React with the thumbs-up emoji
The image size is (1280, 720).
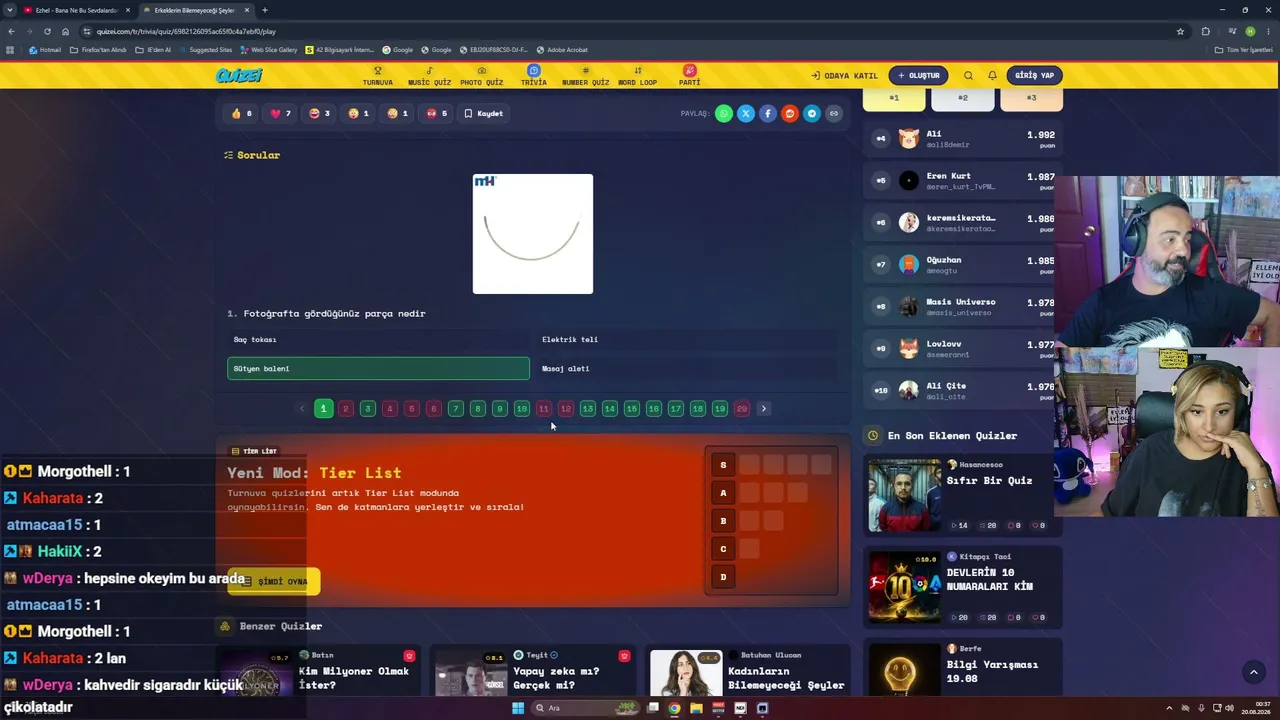pyautogui.click(x=242, y=114)
